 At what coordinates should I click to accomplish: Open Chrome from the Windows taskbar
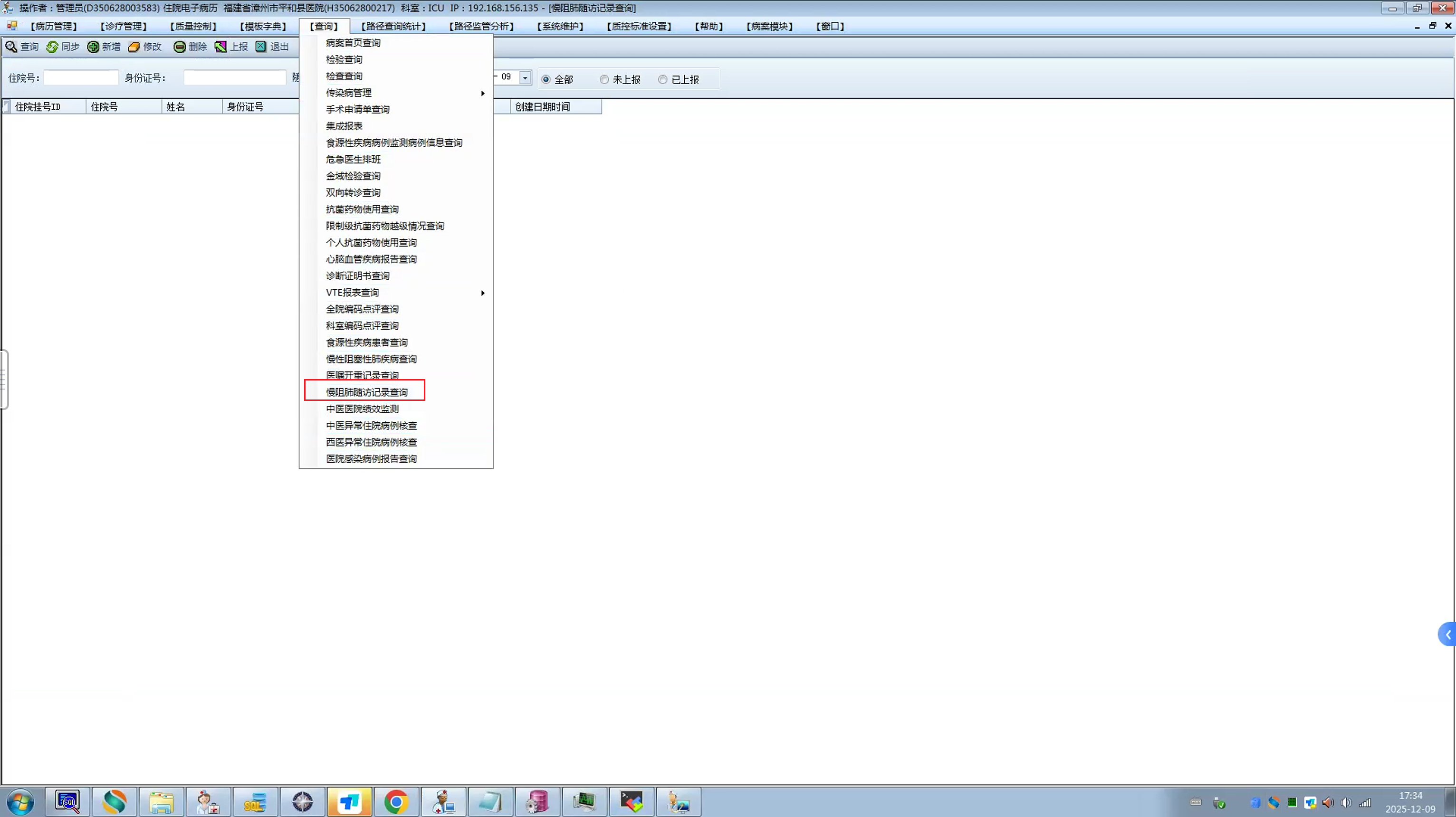(x=396, y=802)
